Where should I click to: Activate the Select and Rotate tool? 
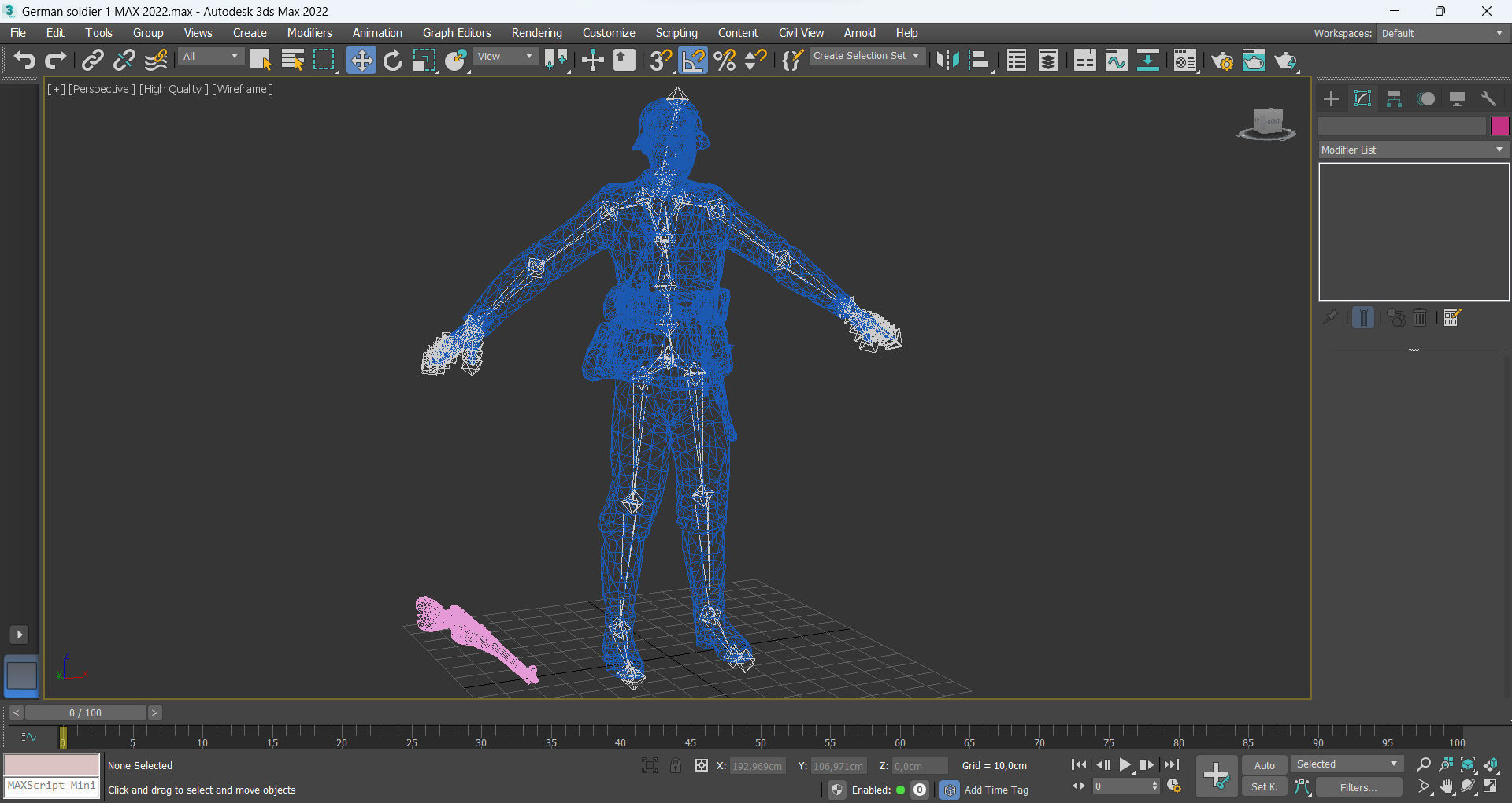(x=393, y=60)
